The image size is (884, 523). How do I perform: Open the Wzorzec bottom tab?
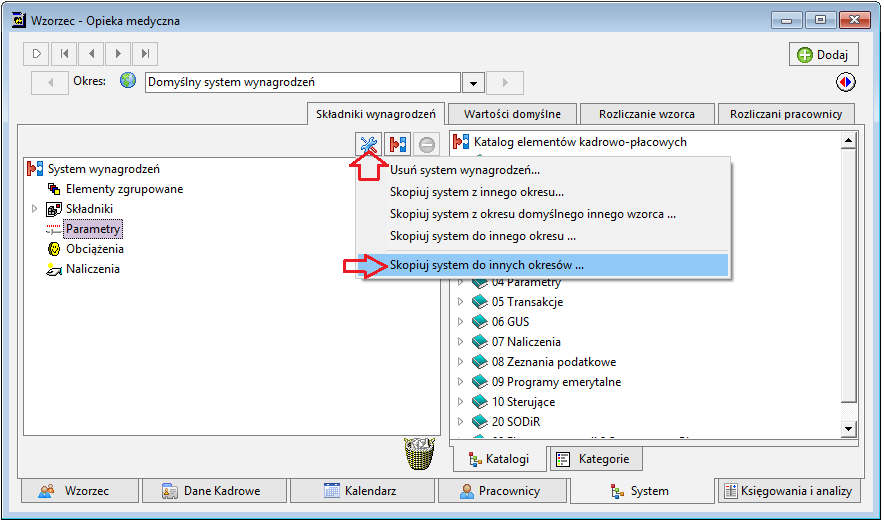coord(79,491)
